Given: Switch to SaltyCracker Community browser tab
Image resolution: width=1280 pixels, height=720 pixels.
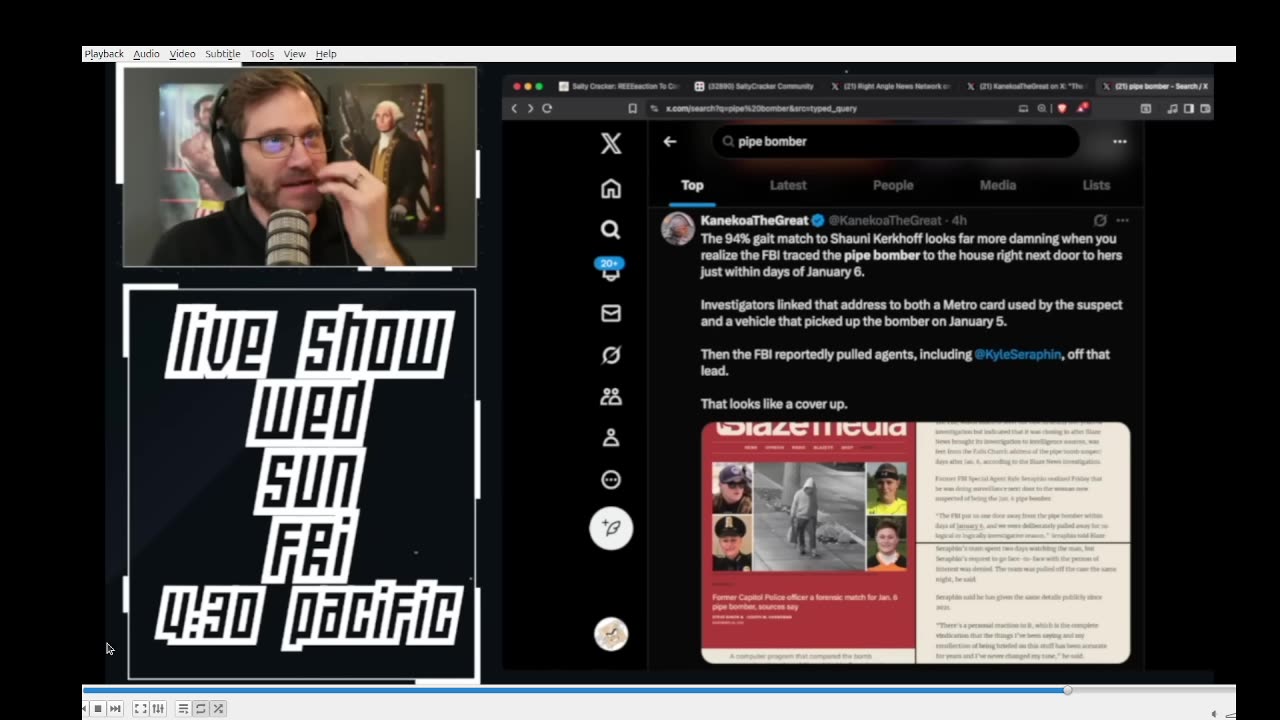Looking at the screenshot, I should [x=754, y=86].
